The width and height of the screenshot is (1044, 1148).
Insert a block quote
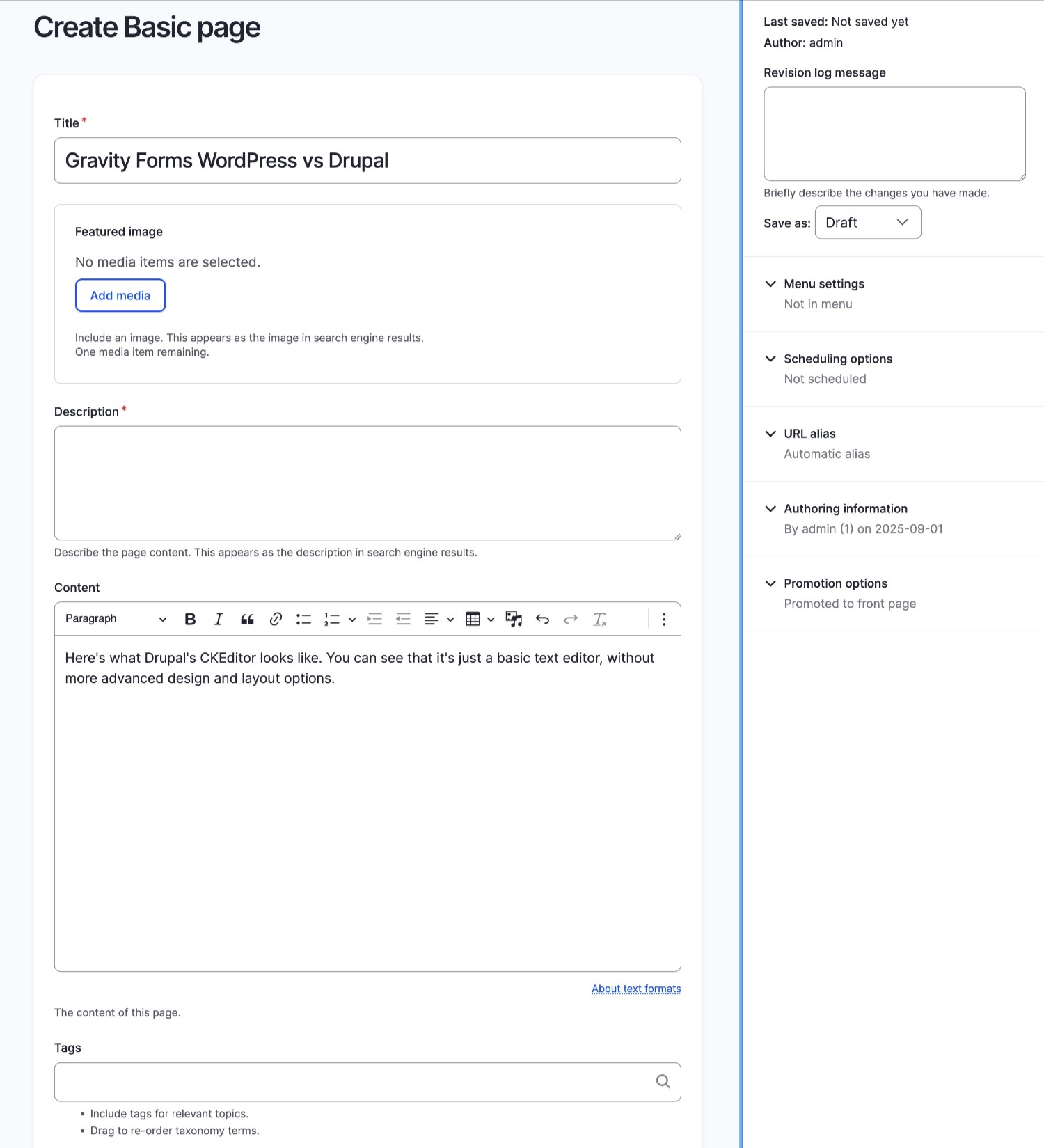pyautogui.click(x=247, y=619)
